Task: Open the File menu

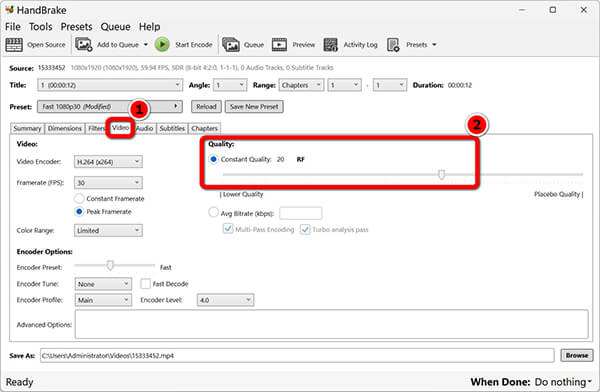Action: click(13, 27)
